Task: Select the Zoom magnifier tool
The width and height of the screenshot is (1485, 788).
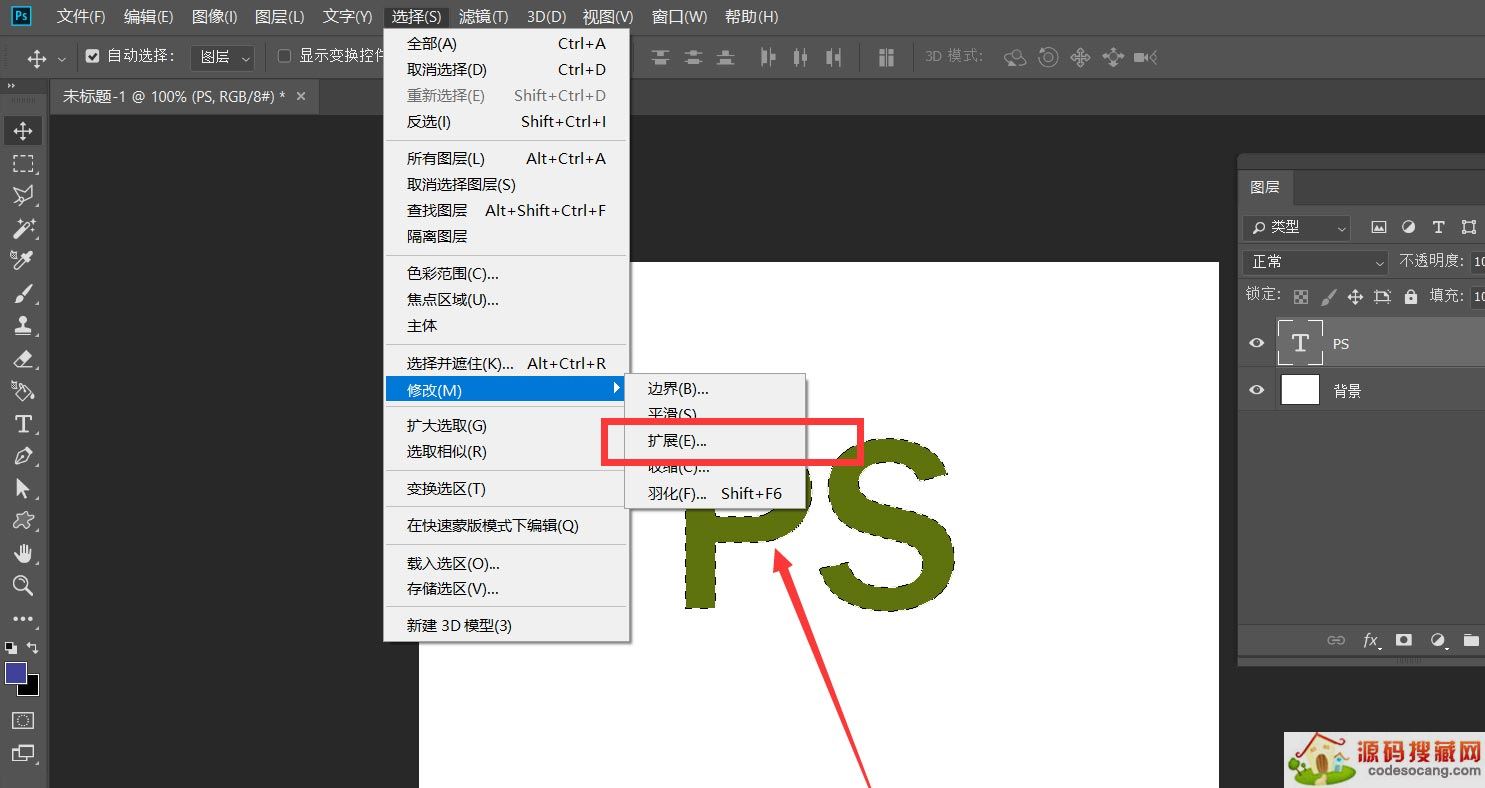Action: pyautogui.click(x=23, y=585)
